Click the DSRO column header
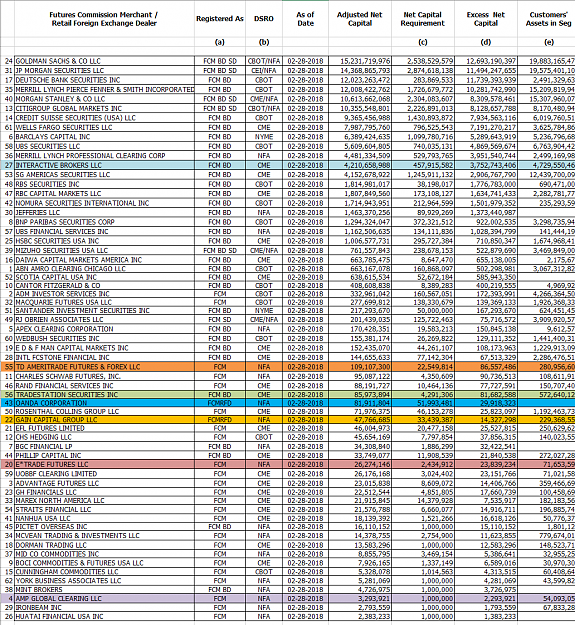Image resolution: width=575 pixels, height=625 pixels. tap(264, 19)
